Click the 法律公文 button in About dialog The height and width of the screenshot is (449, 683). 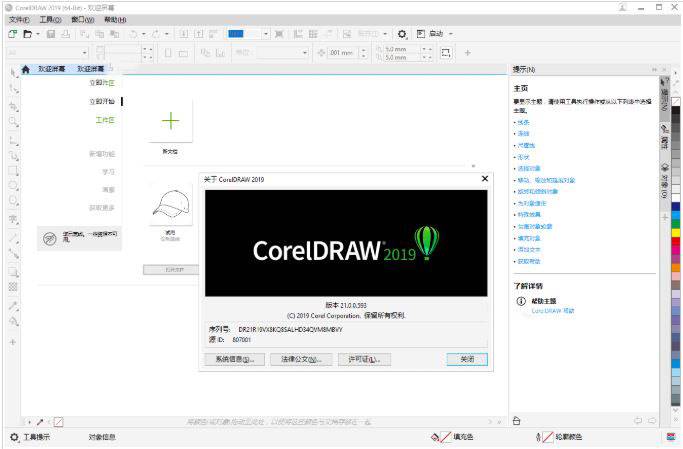(301, 359)
